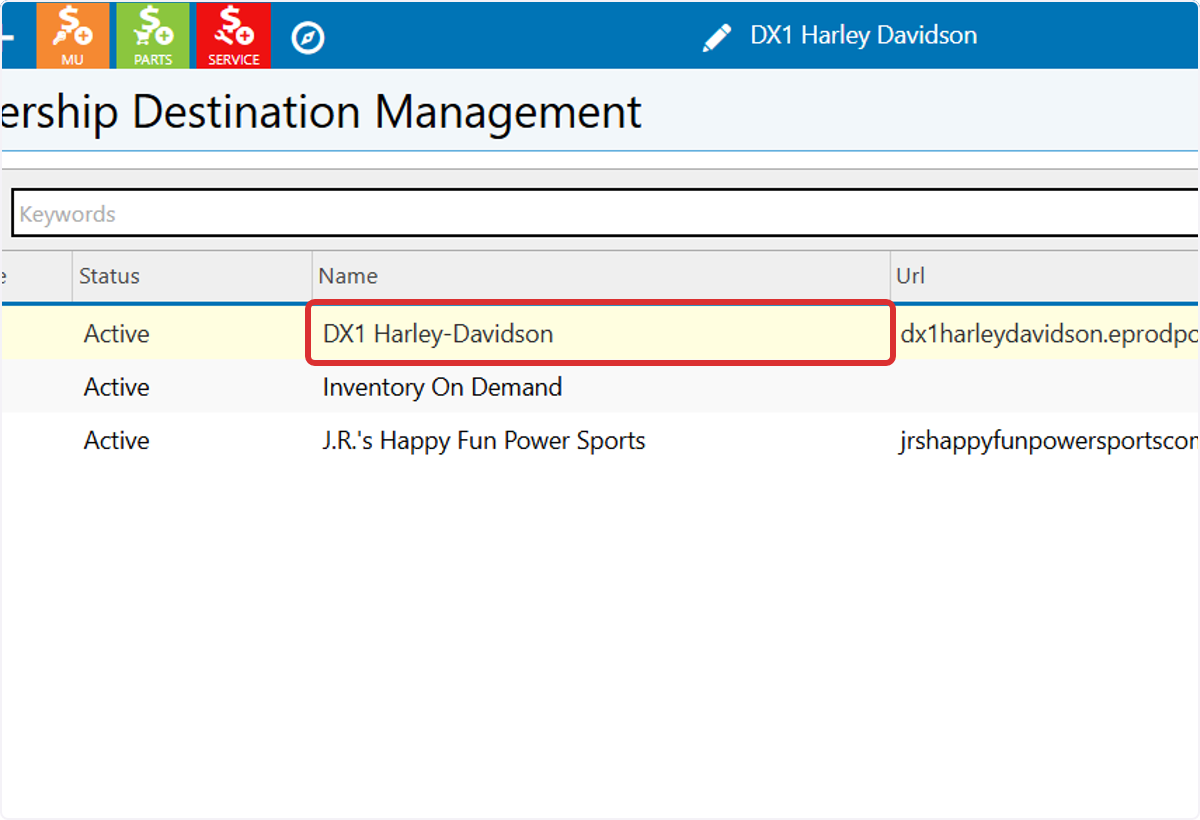The width and height of the screenshot is (1200, 820).
Task: Sort by the Status column header
Action: 192,276
